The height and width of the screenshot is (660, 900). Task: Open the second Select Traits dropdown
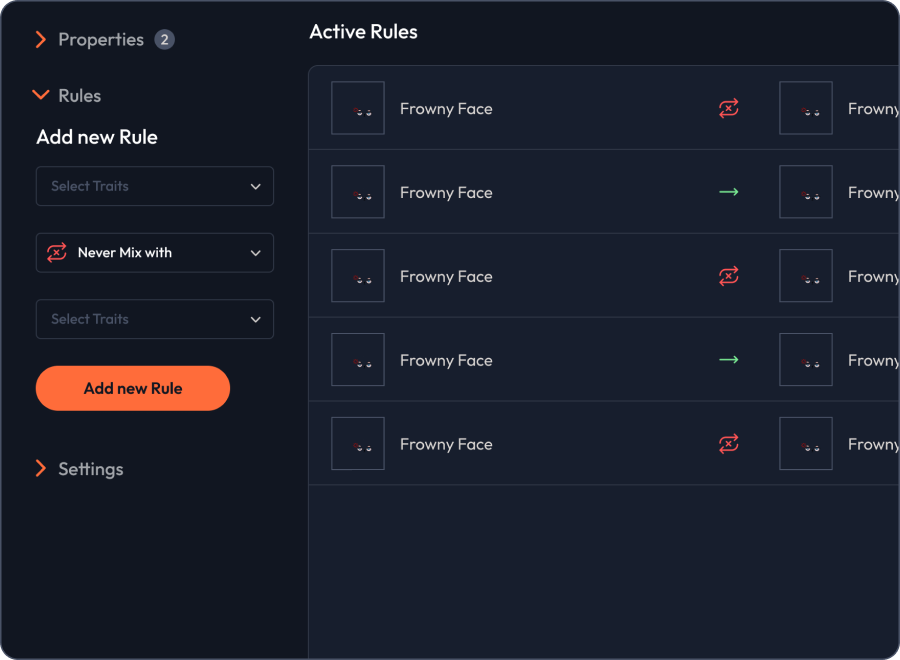pyautogui.click(x=155, y=319)
